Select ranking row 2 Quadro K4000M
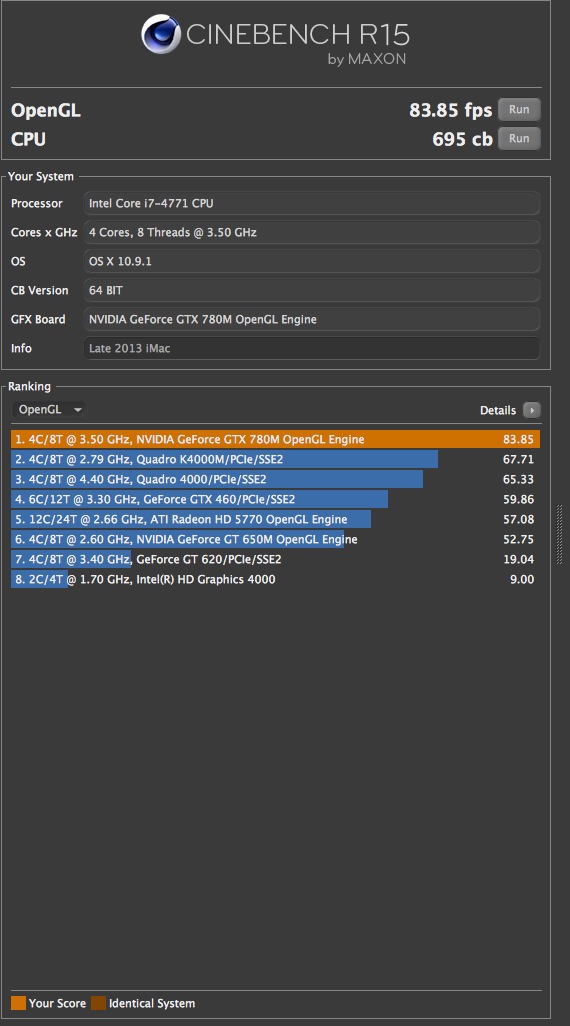 coord(276,459)
